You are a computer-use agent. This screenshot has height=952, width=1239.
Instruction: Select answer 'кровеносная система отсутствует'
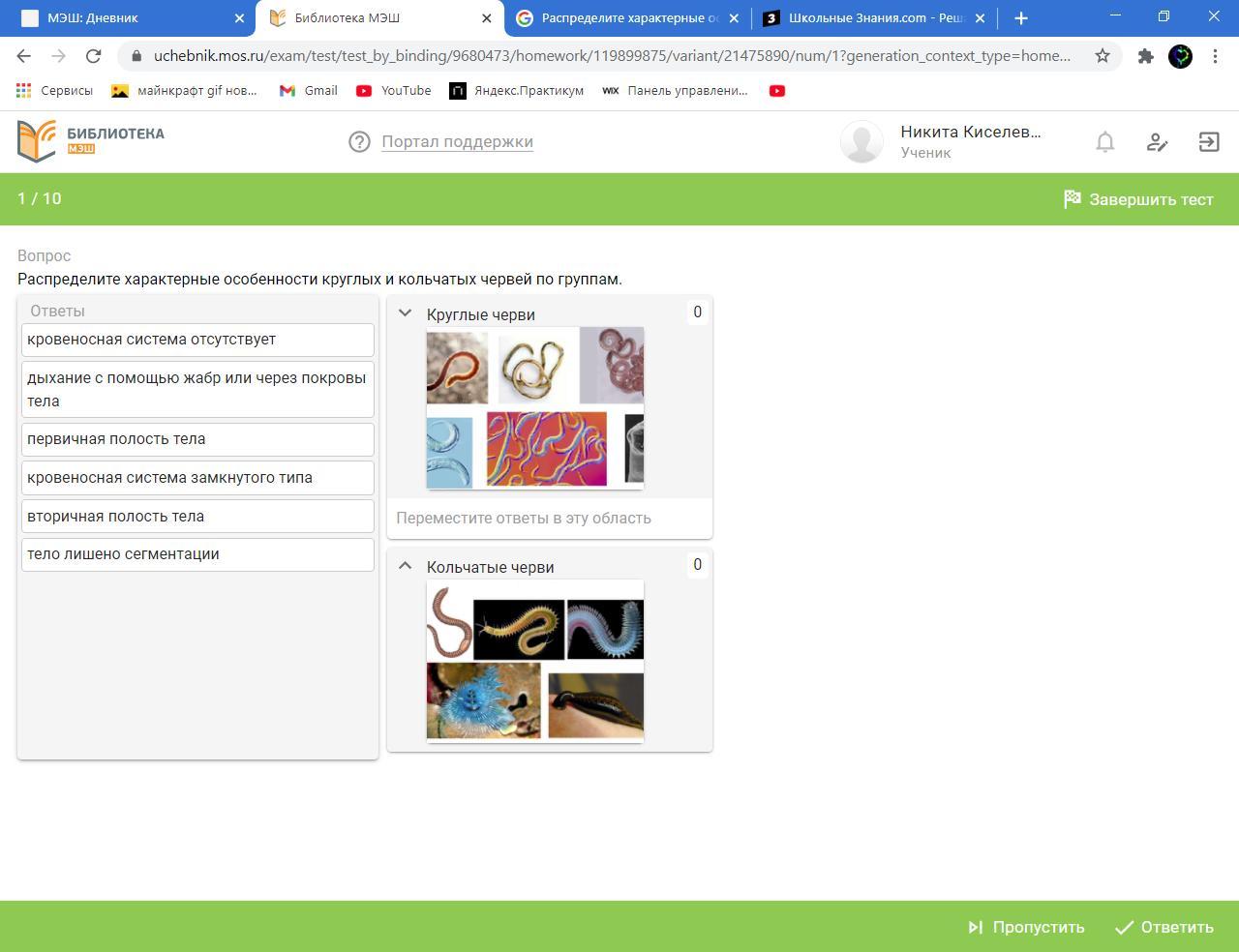click(197, 340)
